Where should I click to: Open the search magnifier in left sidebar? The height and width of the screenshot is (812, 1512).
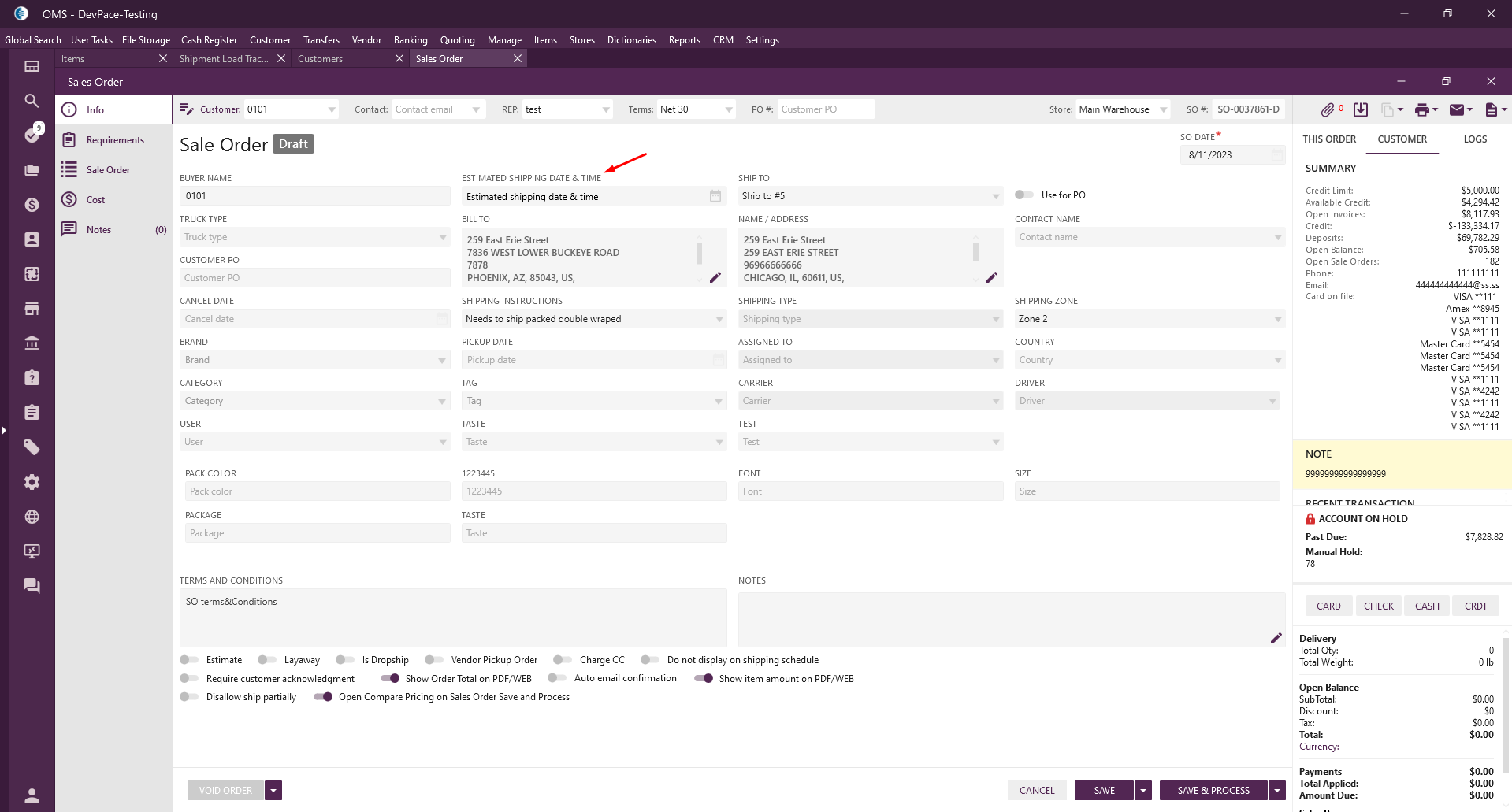[32, 101]
